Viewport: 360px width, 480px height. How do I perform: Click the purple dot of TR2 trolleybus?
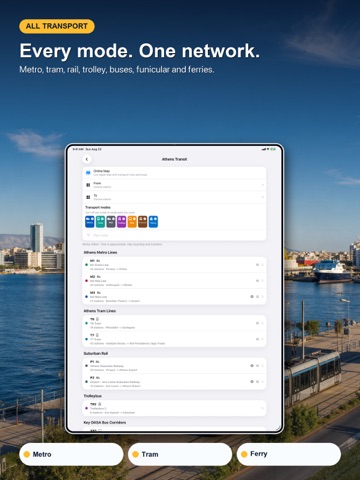[87, 408]
